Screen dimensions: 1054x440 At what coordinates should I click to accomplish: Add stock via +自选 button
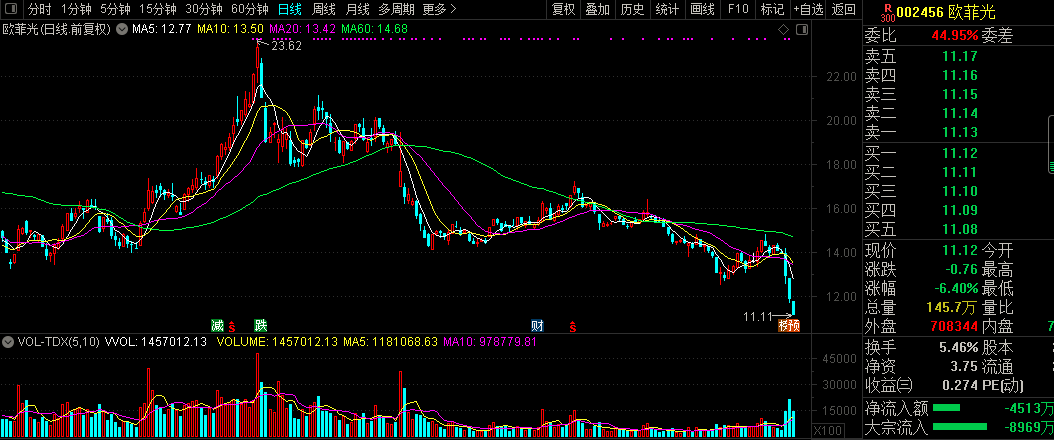(808, 10)
